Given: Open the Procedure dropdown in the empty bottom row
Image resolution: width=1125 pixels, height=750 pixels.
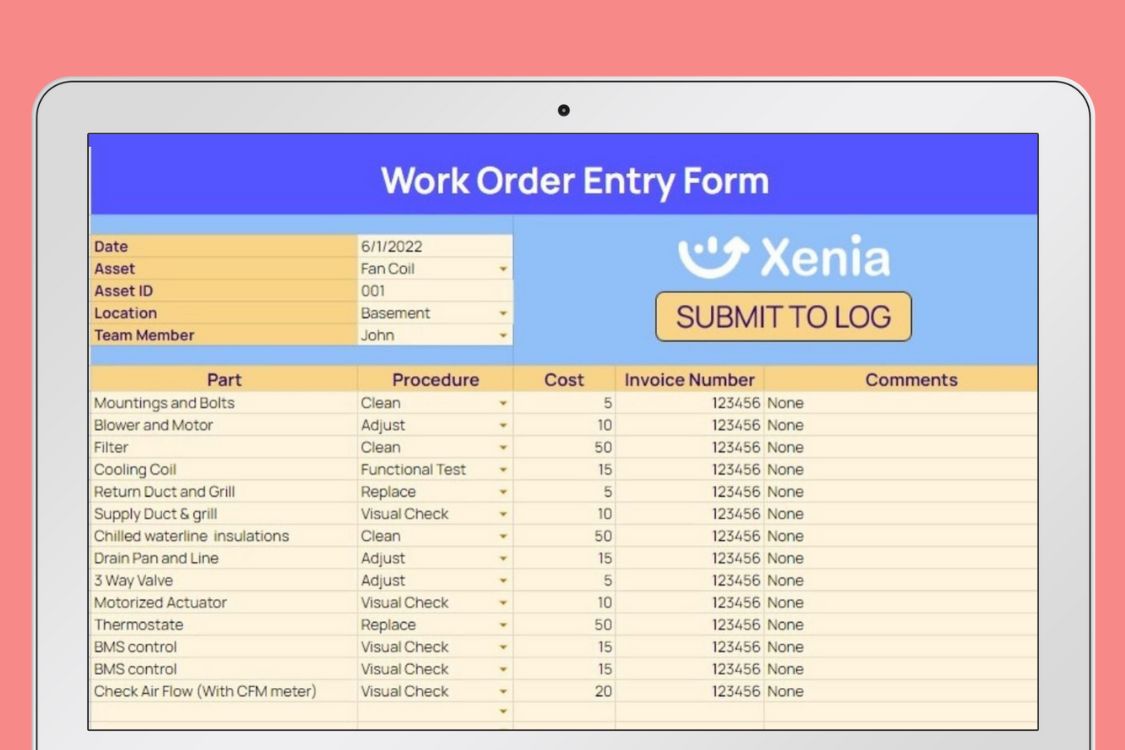Looking at the screenshot, I should (502, 711).
